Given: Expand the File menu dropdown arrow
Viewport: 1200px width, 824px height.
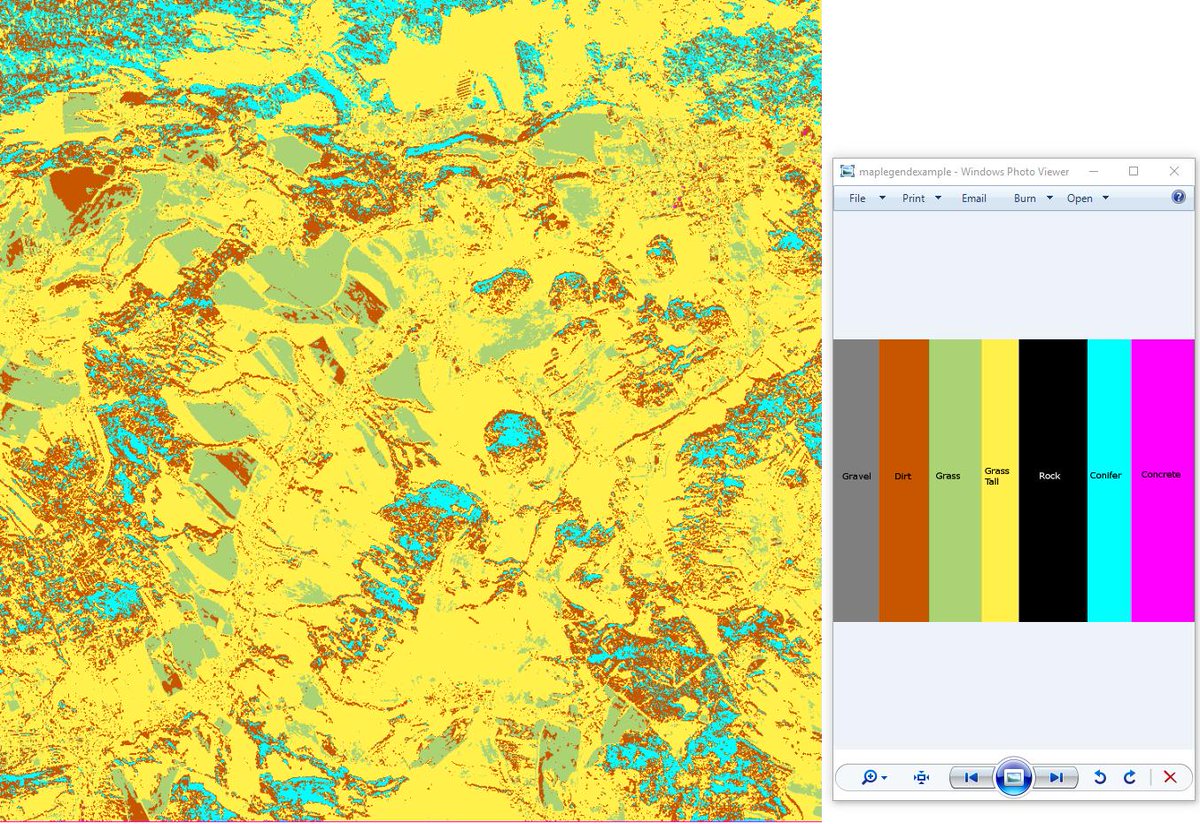Looking at the screenshot, I should point(882,198).
